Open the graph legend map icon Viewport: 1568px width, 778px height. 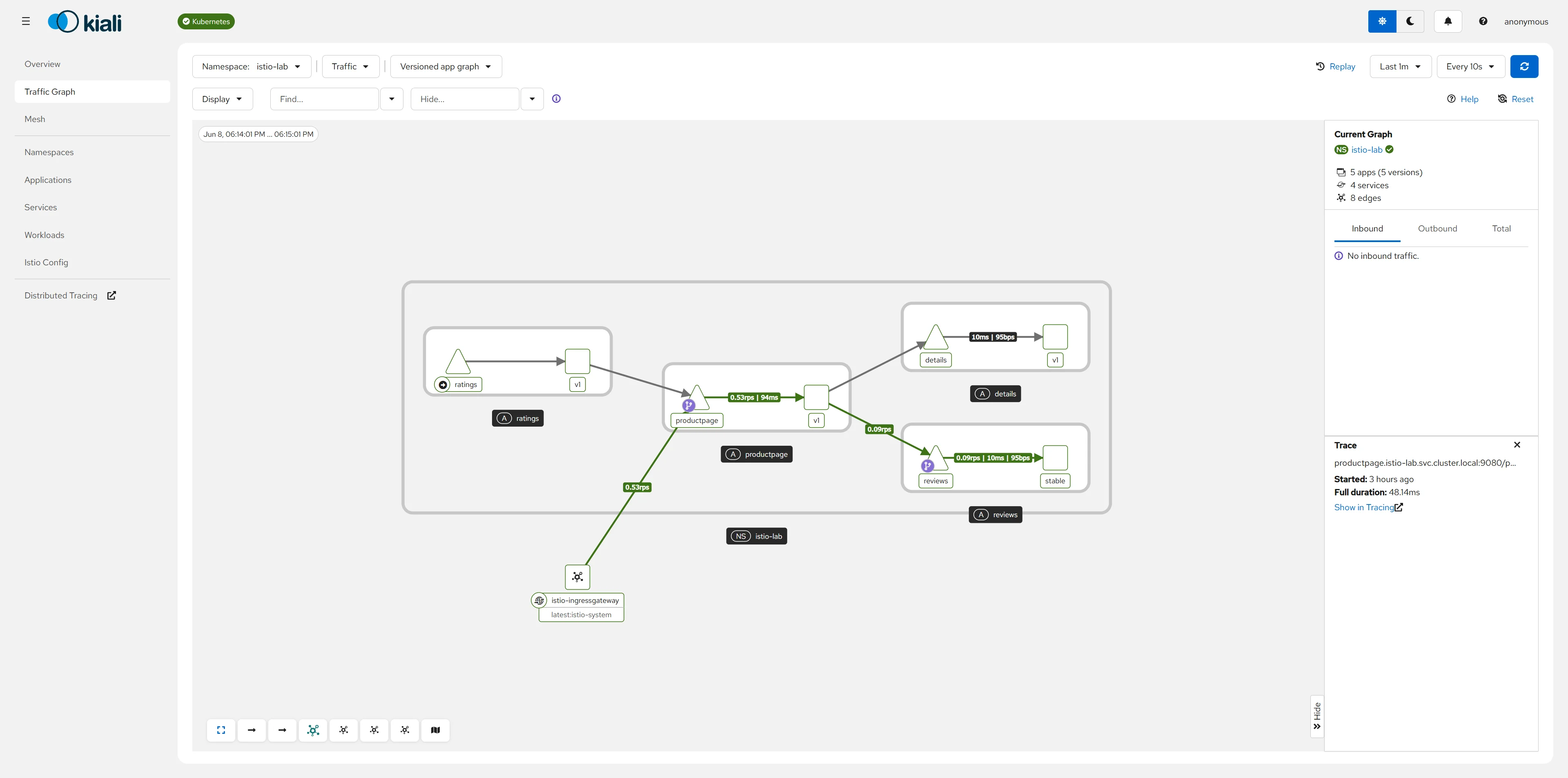click(x=435, y=730)
